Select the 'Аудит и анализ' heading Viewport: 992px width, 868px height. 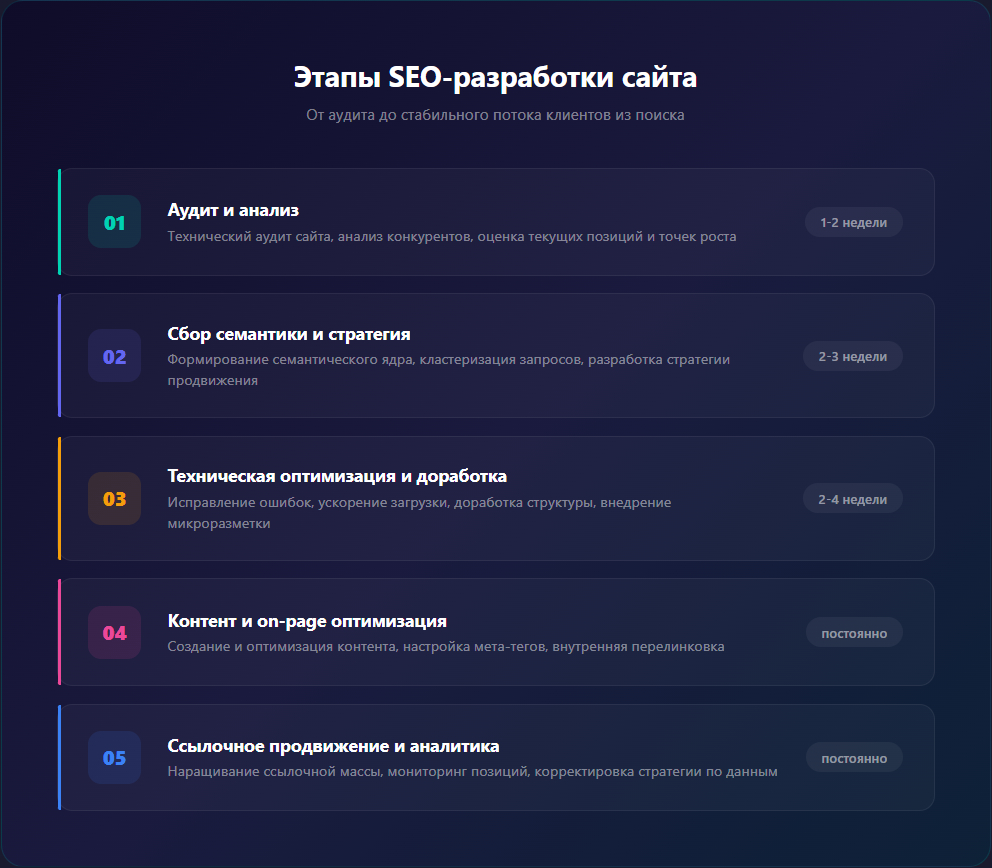(233, 210)
